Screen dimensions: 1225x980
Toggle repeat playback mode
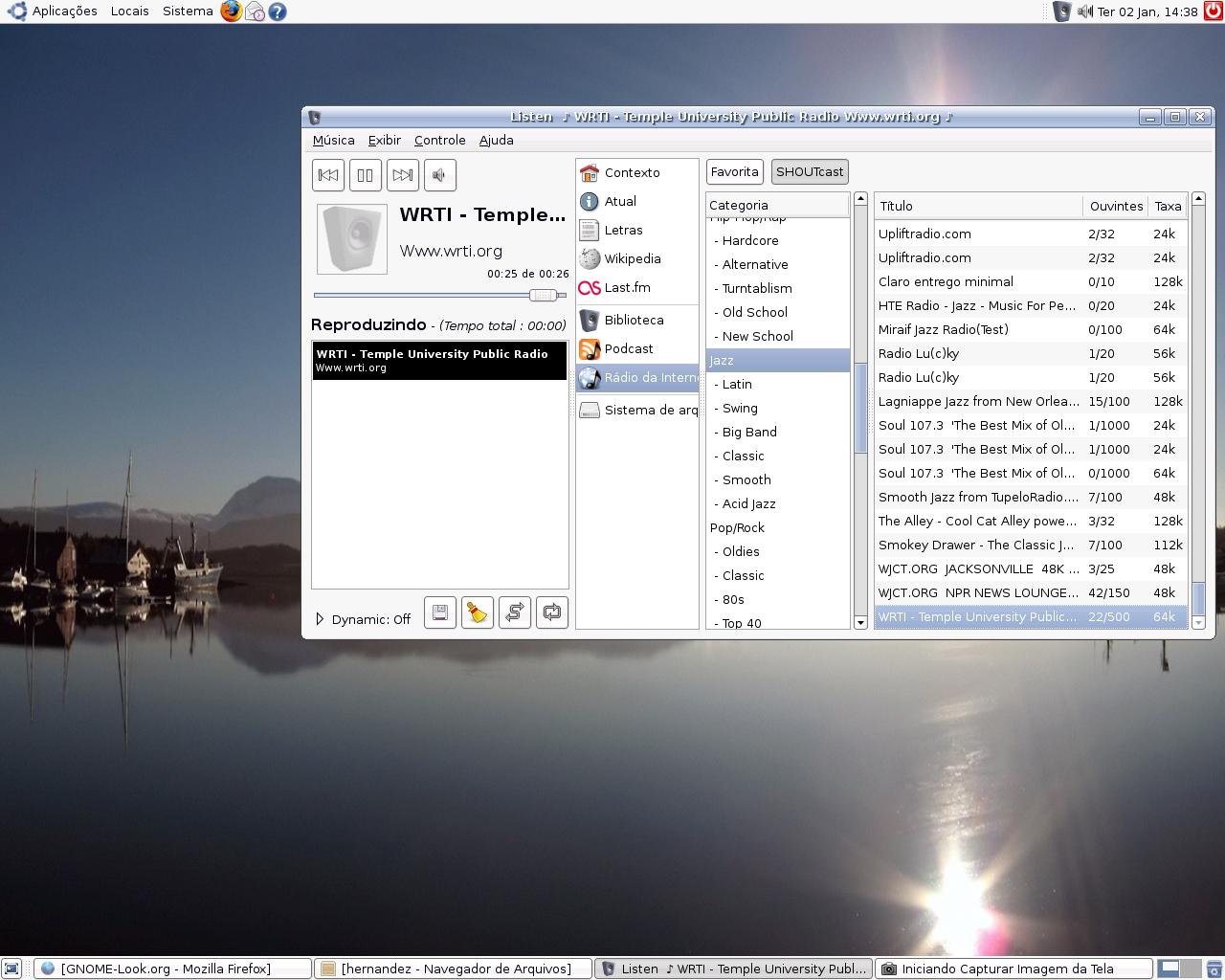pyautogui.click(x=552, y=612)
